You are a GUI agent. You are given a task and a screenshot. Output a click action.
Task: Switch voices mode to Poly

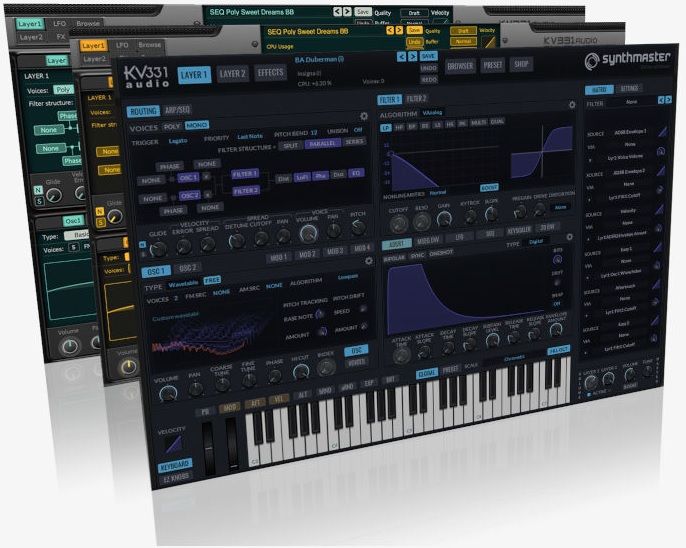[172, 126]
